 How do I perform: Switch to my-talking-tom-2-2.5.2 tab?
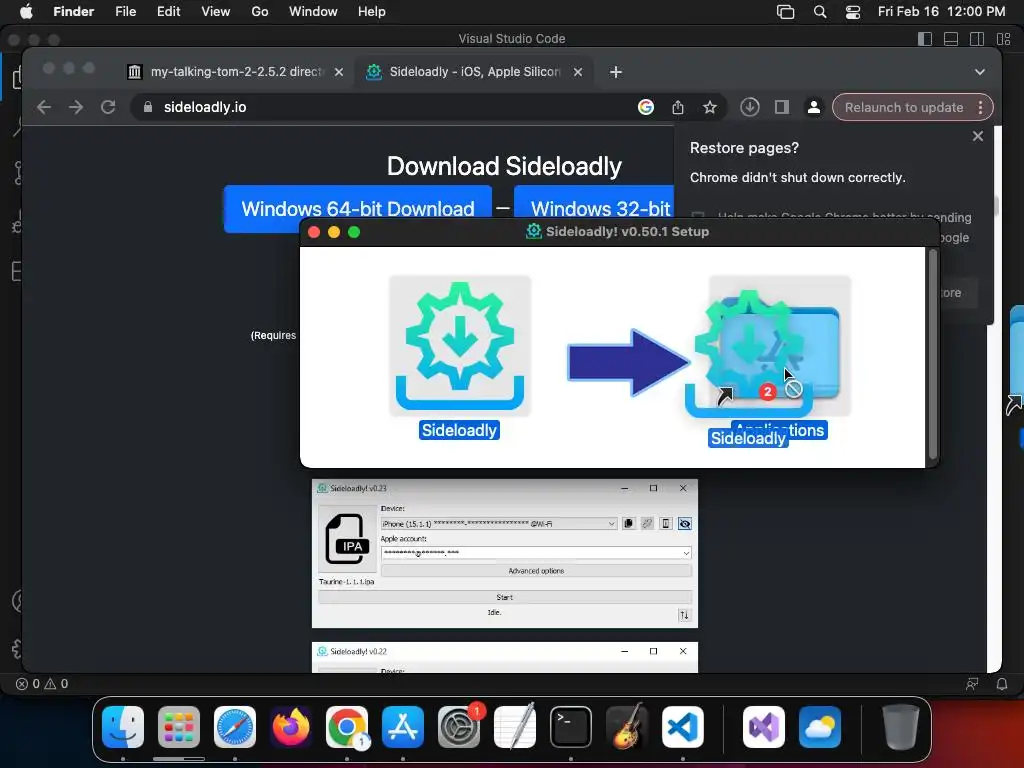click(x=235, y=72)
